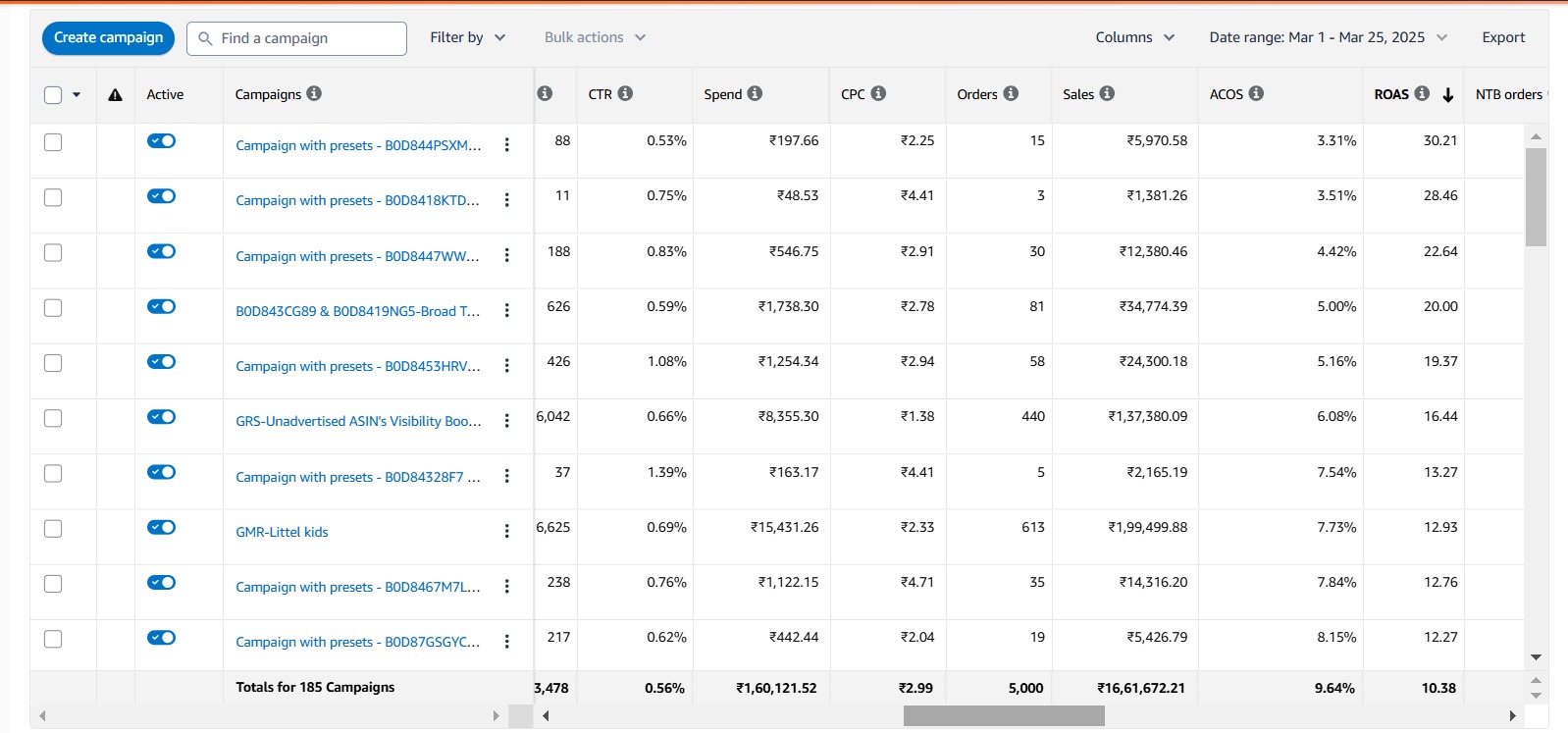Screen dimensions: 1568x733
Task: Show info tooltip for Orders column
Action: (x=1011, y=93)
